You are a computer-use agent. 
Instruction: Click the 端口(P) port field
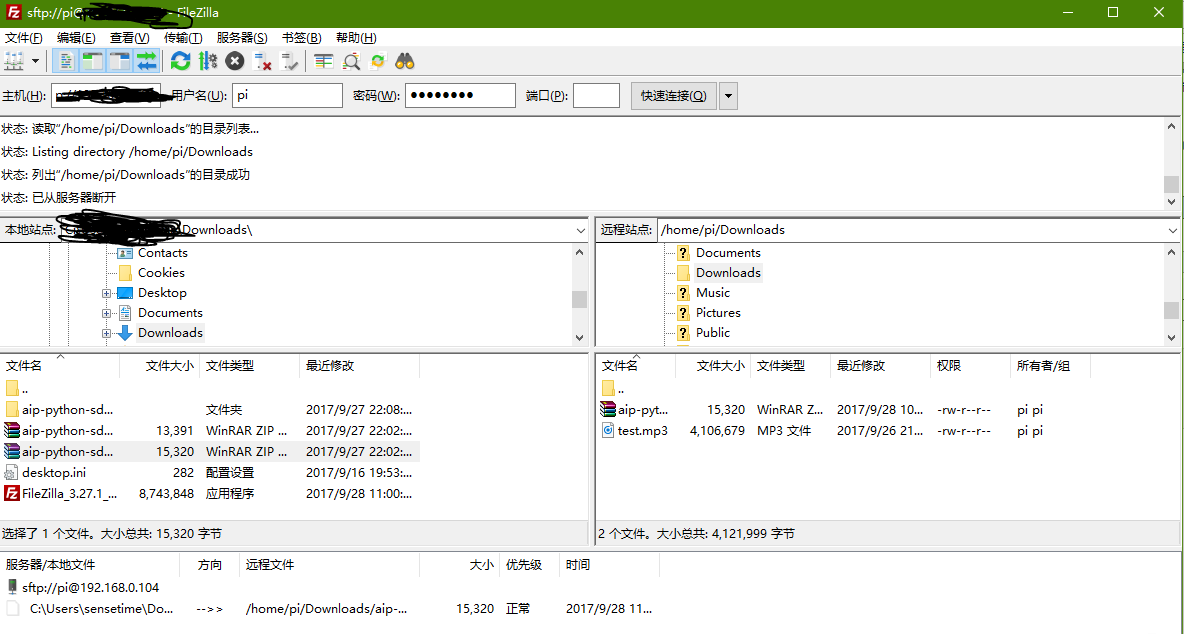[597, 95]
